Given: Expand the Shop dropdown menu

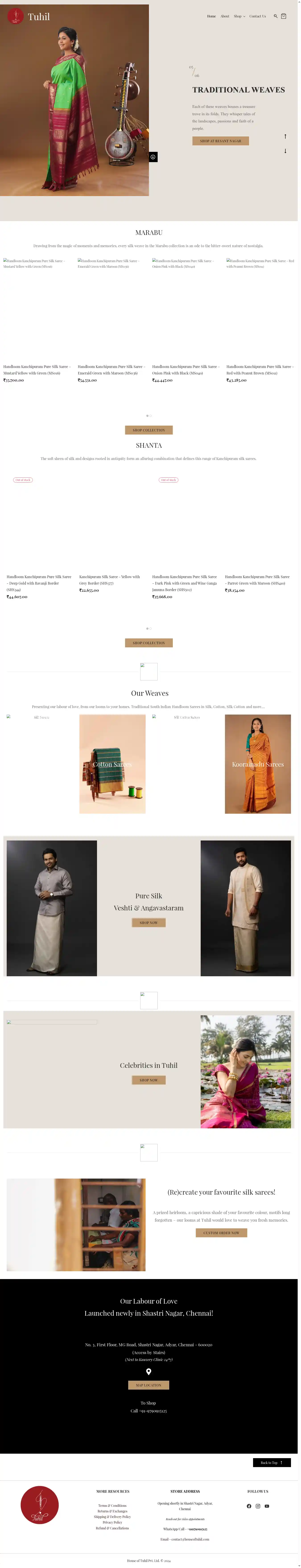Looking at the screenshot, I should point(240,17).
